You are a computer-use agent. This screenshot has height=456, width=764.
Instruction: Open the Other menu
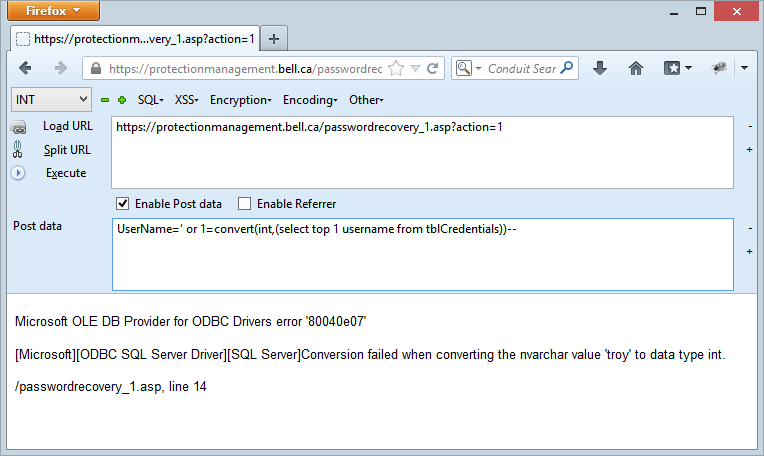click(x=366, y=100)
